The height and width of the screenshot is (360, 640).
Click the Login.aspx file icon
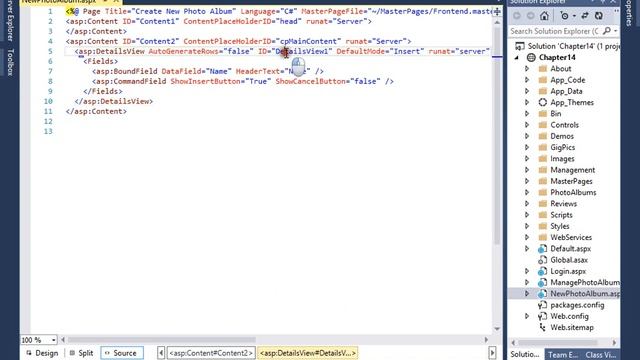coord(542,271)
